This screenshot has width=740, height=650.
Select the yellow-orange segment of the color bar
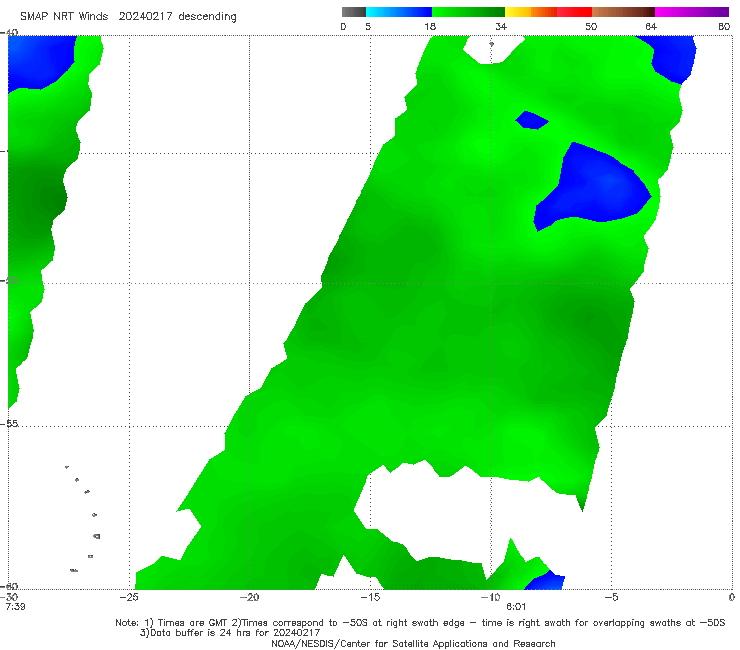coord(530,12)
